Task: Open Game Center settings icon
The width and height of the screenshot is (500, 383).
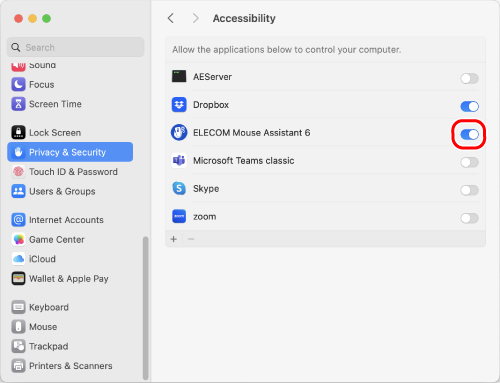Action: coord(18,239)
